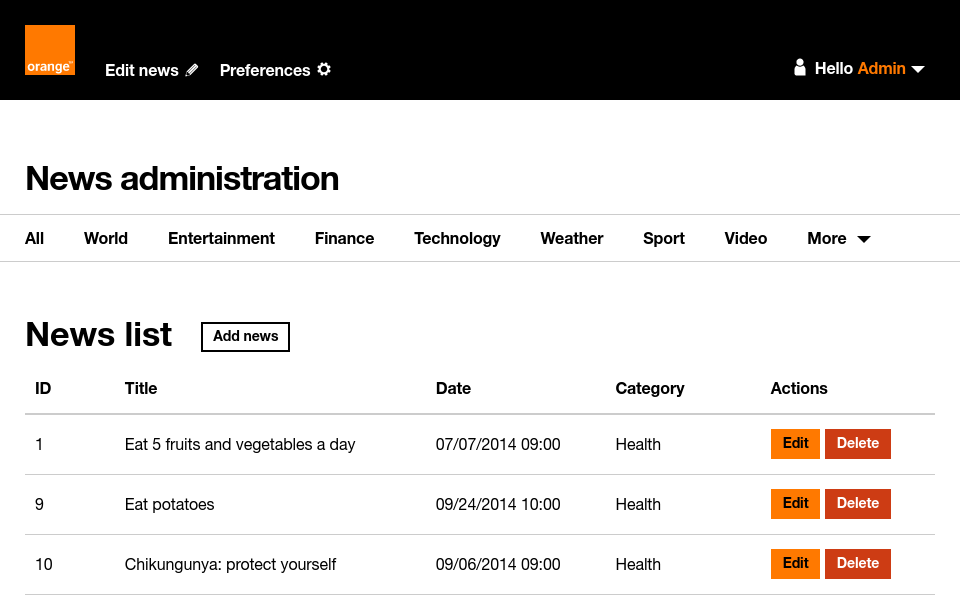Click the gear icon next to Preferences
Image resolution: width=960 pixels, height=600 pixels.
click(x=324, y=70)
